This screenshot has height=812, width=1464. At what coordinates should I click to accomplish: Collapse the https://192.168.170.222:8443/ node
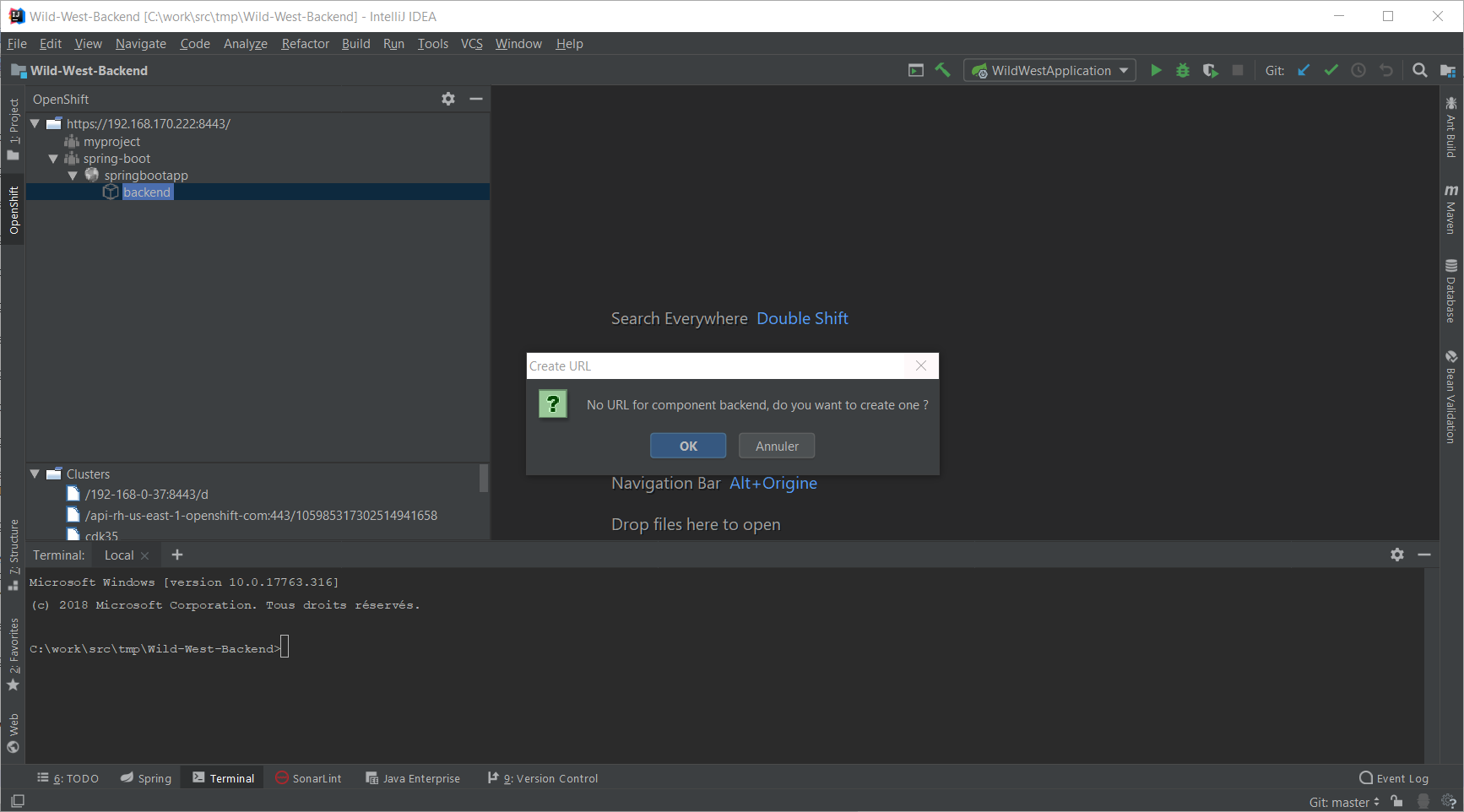click(35, 123)
